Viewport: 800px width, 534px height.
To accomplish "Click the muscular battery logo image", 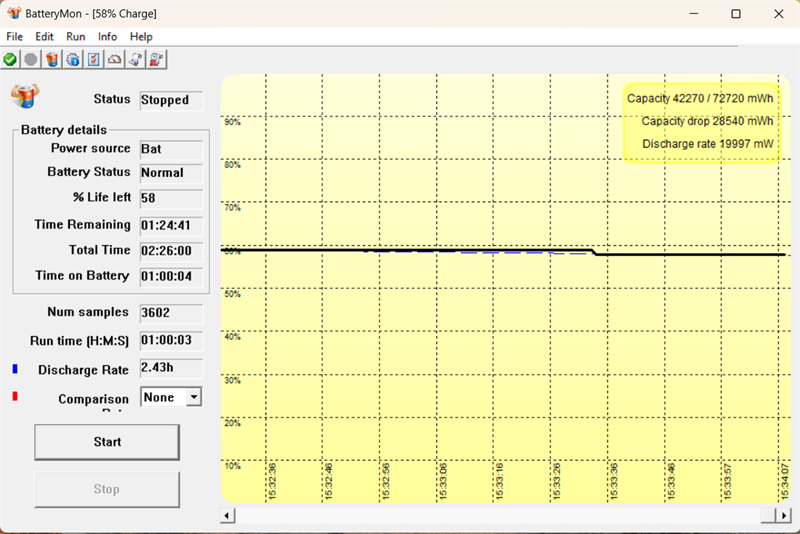I will (x=24, y=96).
